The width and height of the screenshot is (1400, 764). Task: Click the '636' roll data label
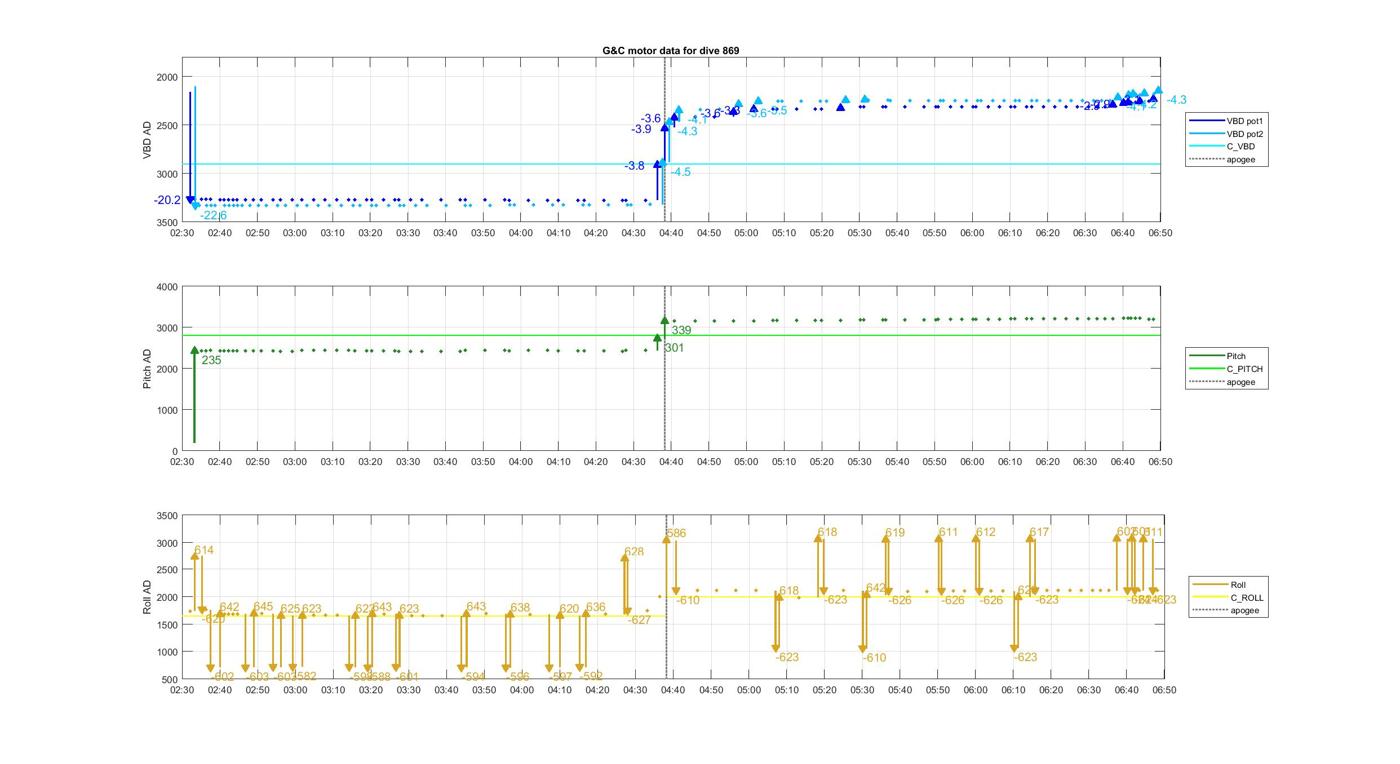click(x=595, y=607)
